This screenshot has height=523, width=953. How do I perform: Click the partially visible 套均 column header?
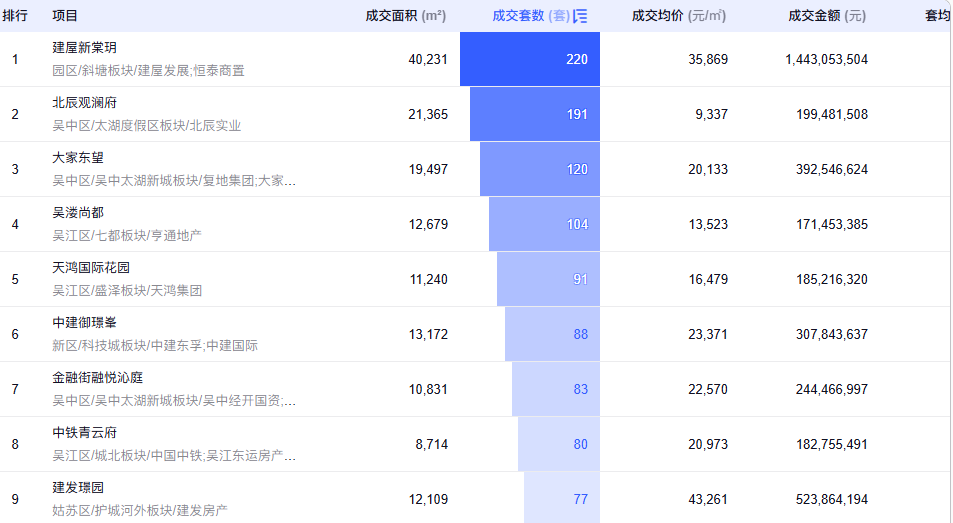coord(938,16)
